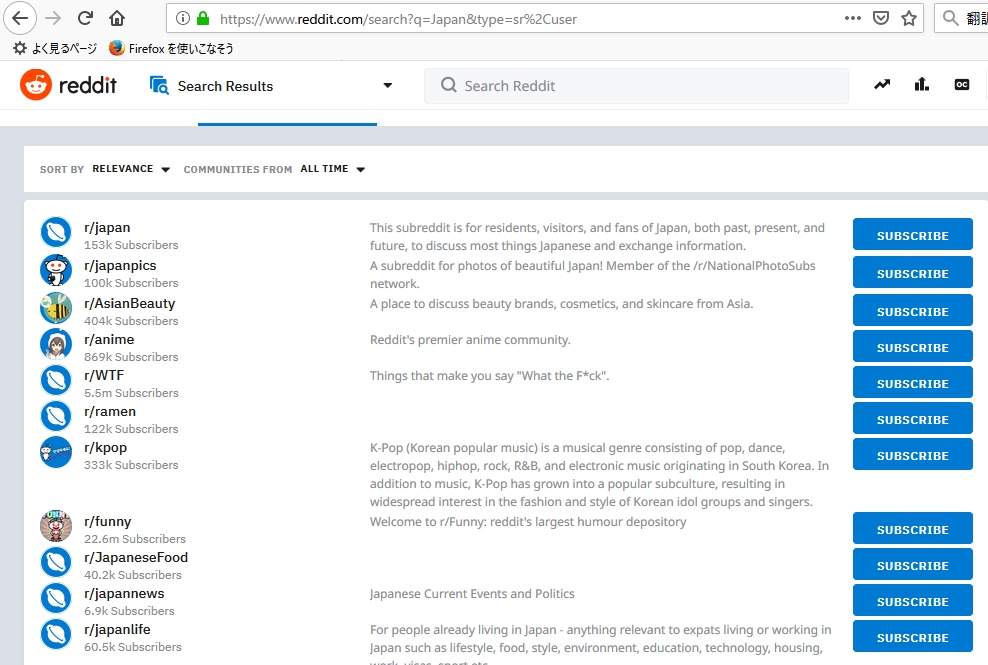
Task: Click the '22.6m Subscribers' text under r/funny
Action: point(135,539)
